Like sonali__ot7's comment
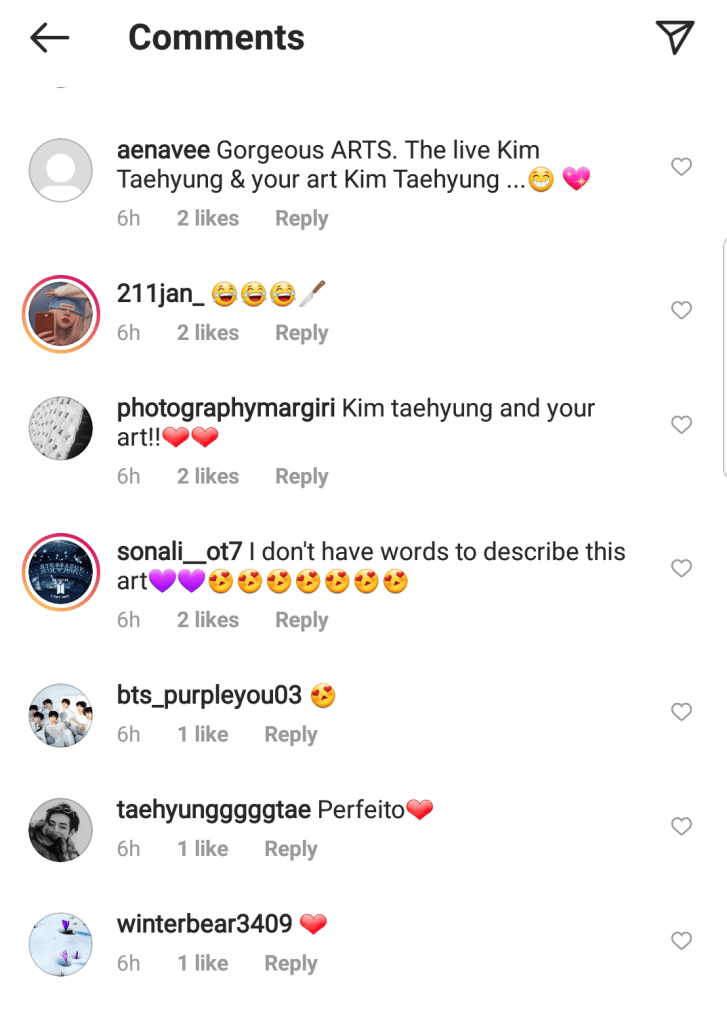 click(x=681, y=568)
